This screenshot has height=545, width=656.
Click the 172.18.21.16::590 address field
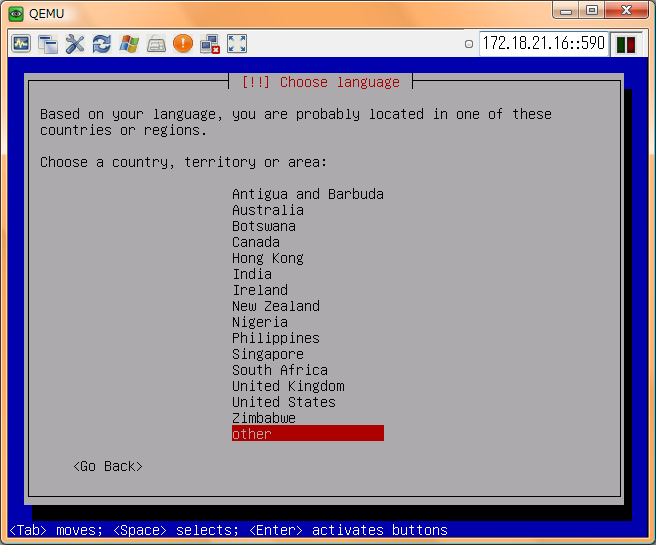point(543,43)
